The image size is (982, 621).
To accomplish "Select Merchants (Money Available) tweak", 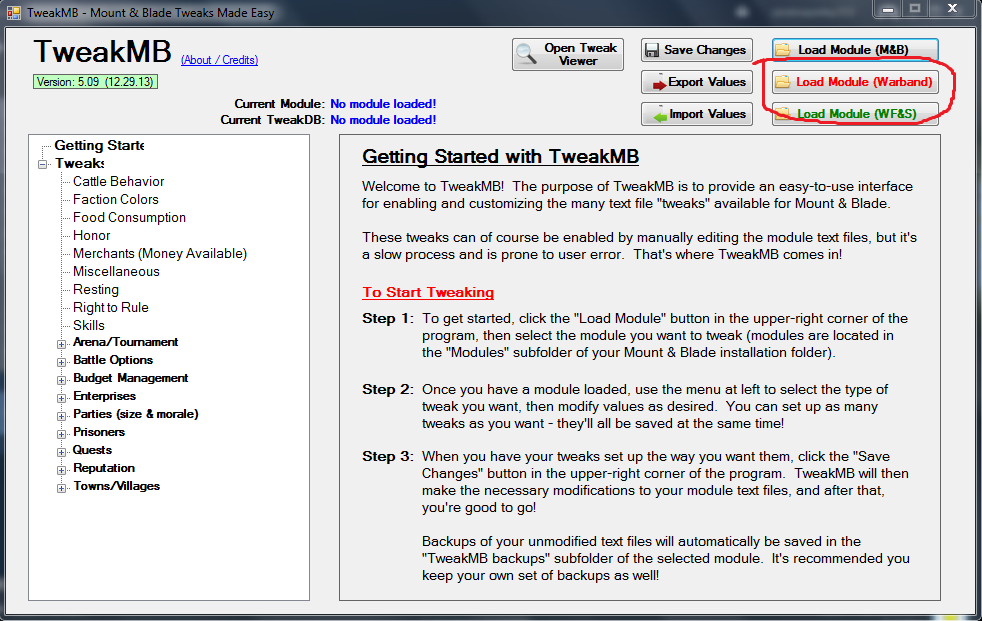I will (160, 254).
